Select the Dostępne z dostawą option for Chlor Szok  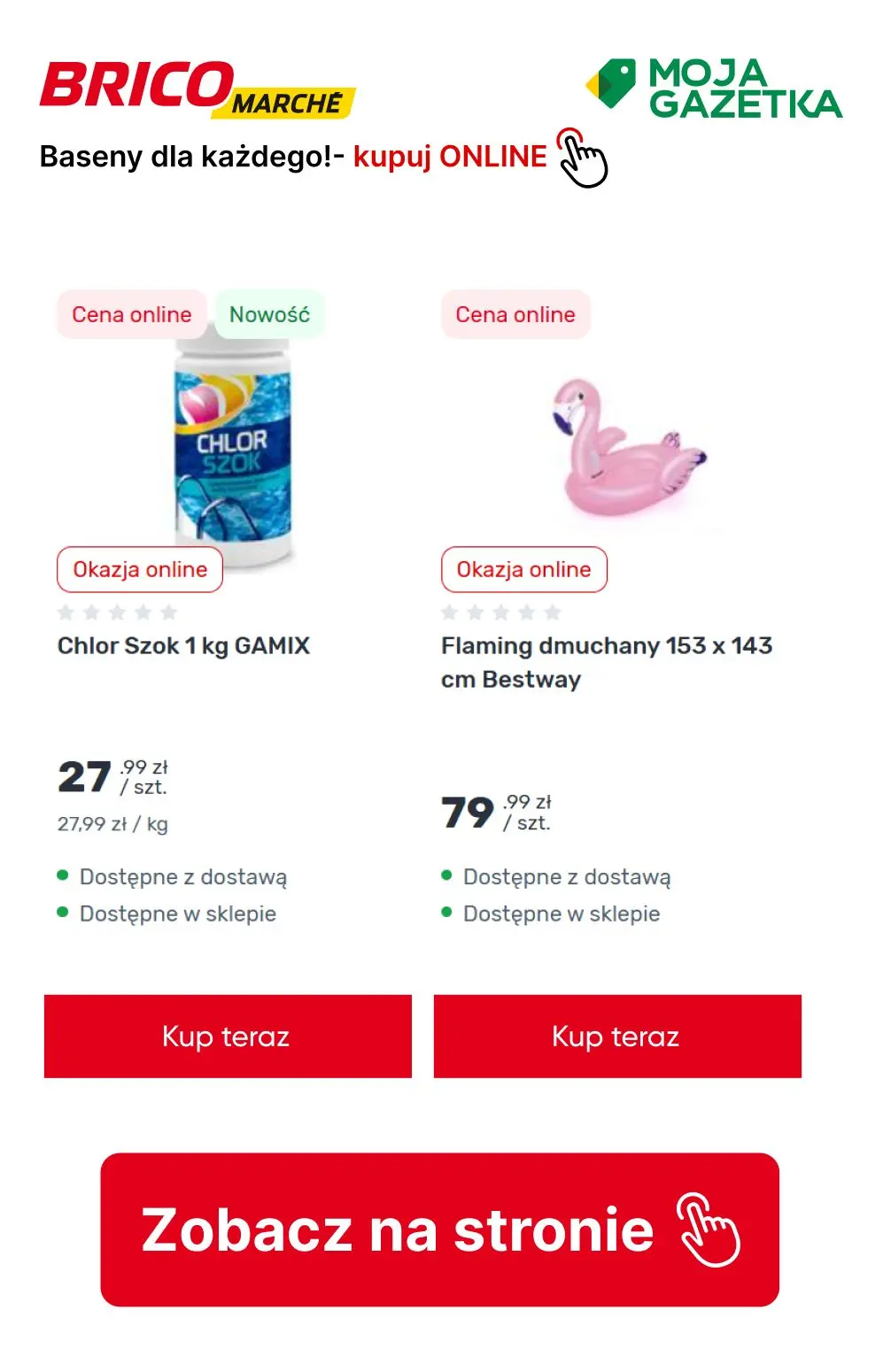click(x=182, y=876)
